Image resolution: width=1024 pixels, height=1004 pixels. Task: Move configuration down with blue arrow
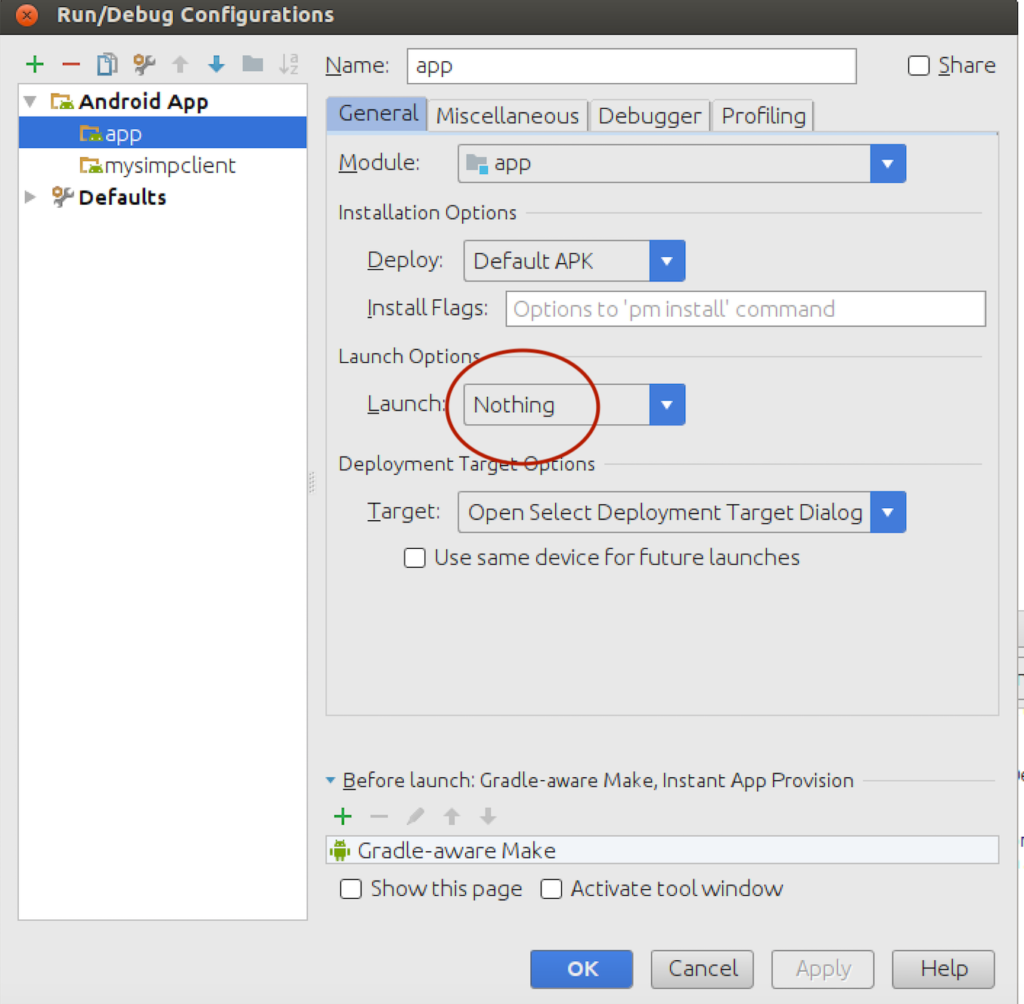coord(216,63)
